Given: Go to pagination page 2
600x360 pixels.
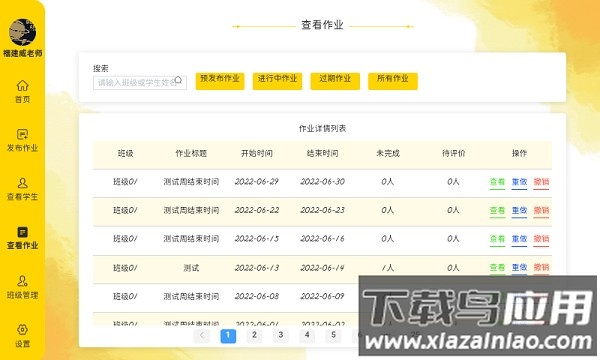Looking at the screenshot, I should pos(254,336).
